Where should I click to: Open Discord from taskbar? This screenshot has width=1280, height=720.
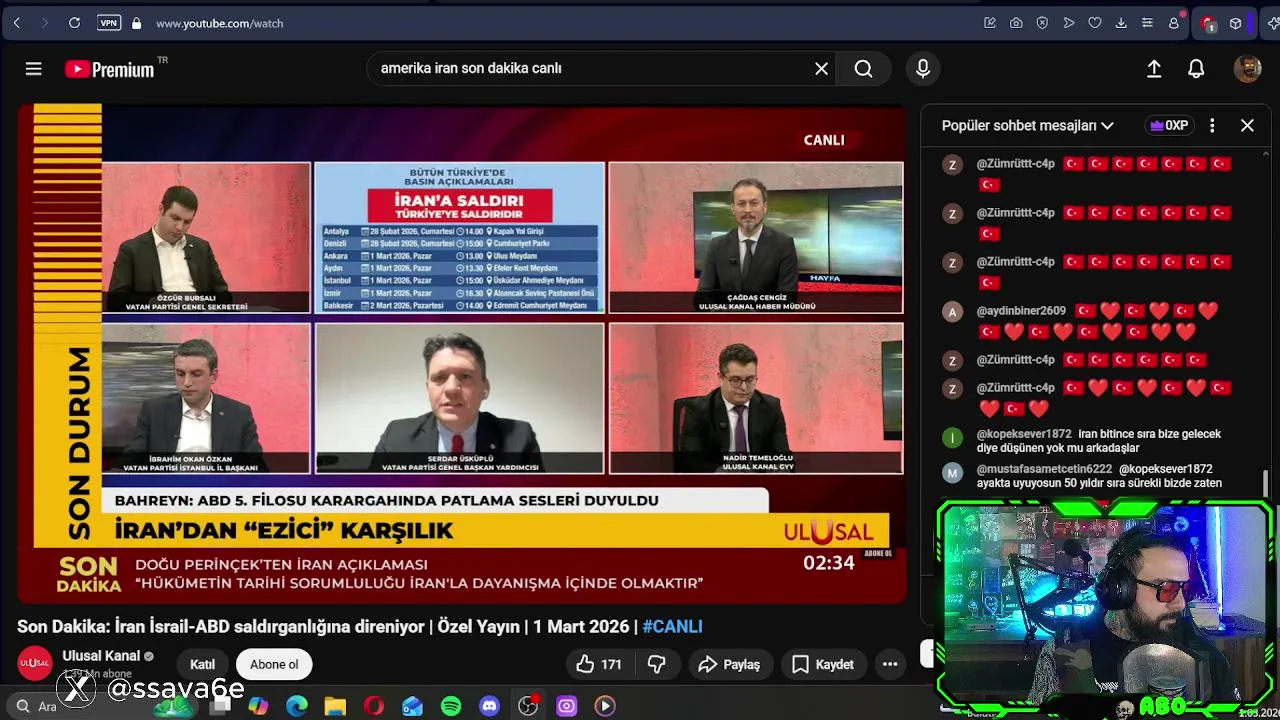[x=489, y=706]
